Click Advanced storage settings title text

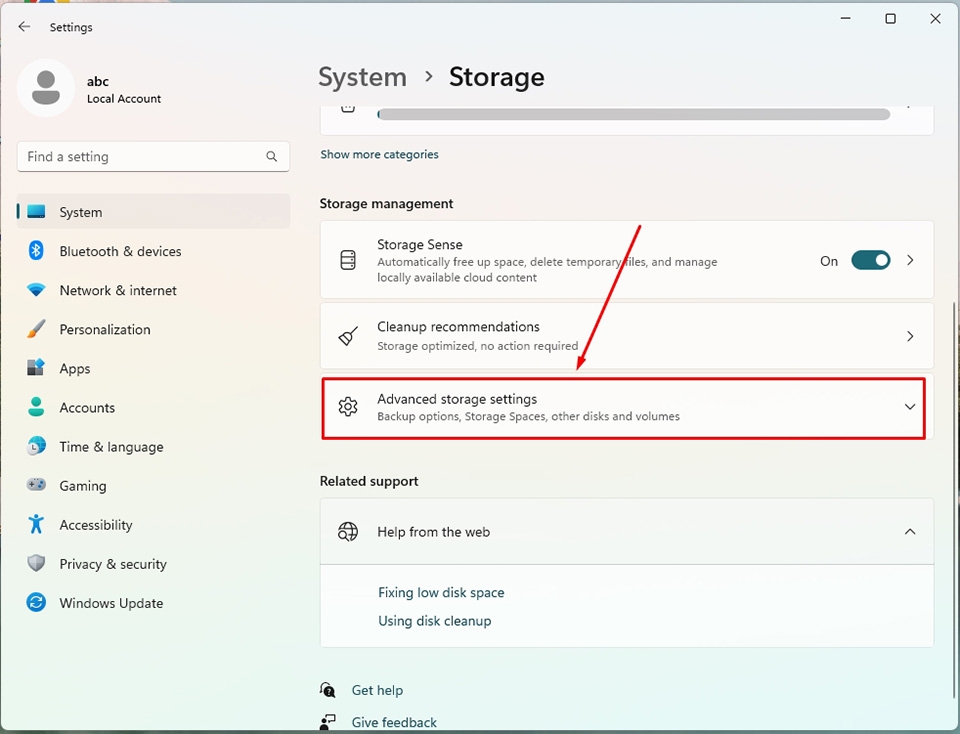tap(457, 399)
